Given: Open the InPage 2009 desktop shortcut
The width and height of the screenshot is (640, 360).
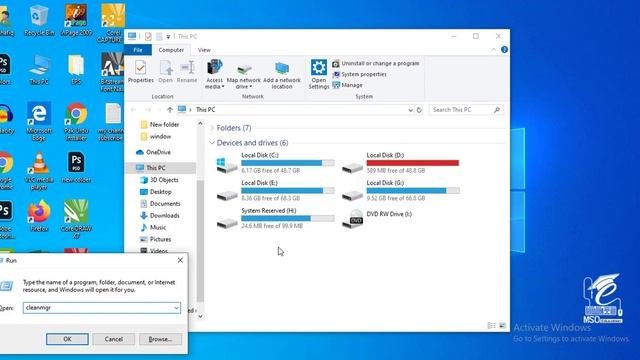Looking at the screenshot, I should pos(76,20).
